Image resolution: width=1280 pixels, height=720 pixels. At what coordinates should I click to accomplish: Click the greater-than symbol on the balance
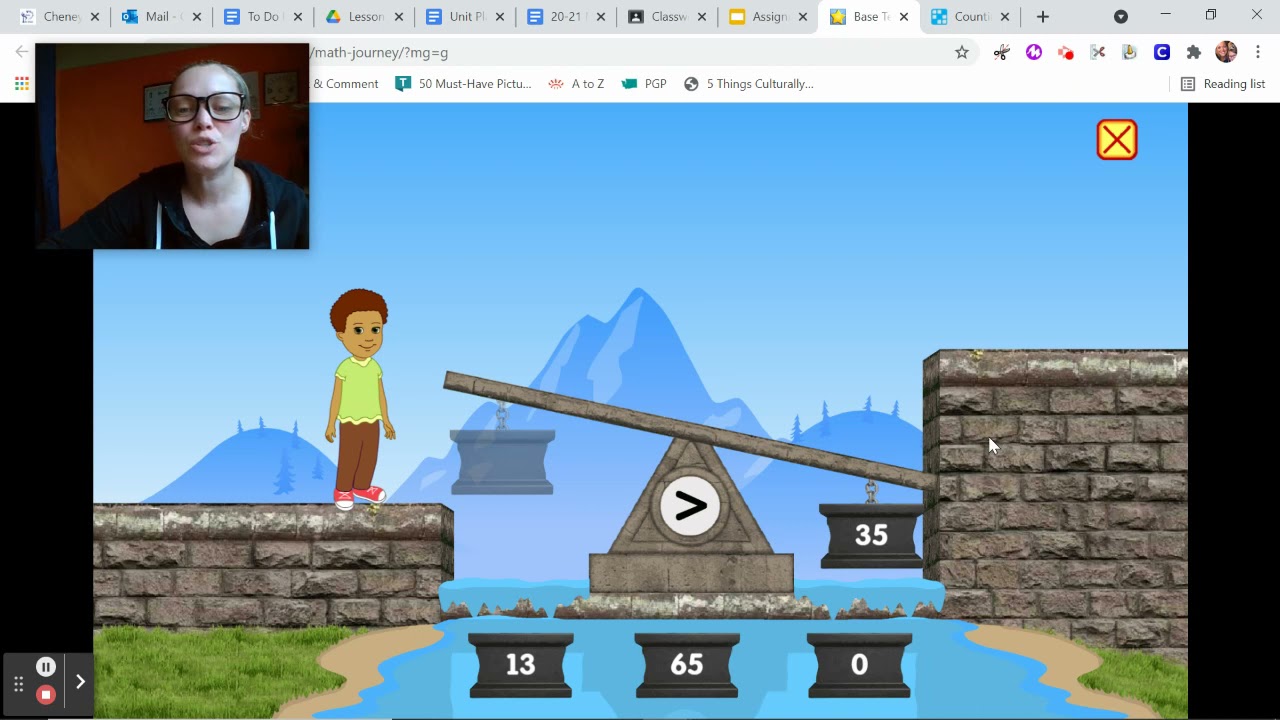(690, 506)
